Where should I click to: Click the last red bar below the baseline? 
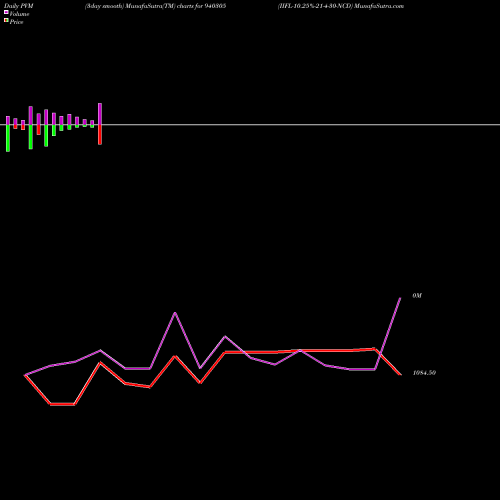100,135
